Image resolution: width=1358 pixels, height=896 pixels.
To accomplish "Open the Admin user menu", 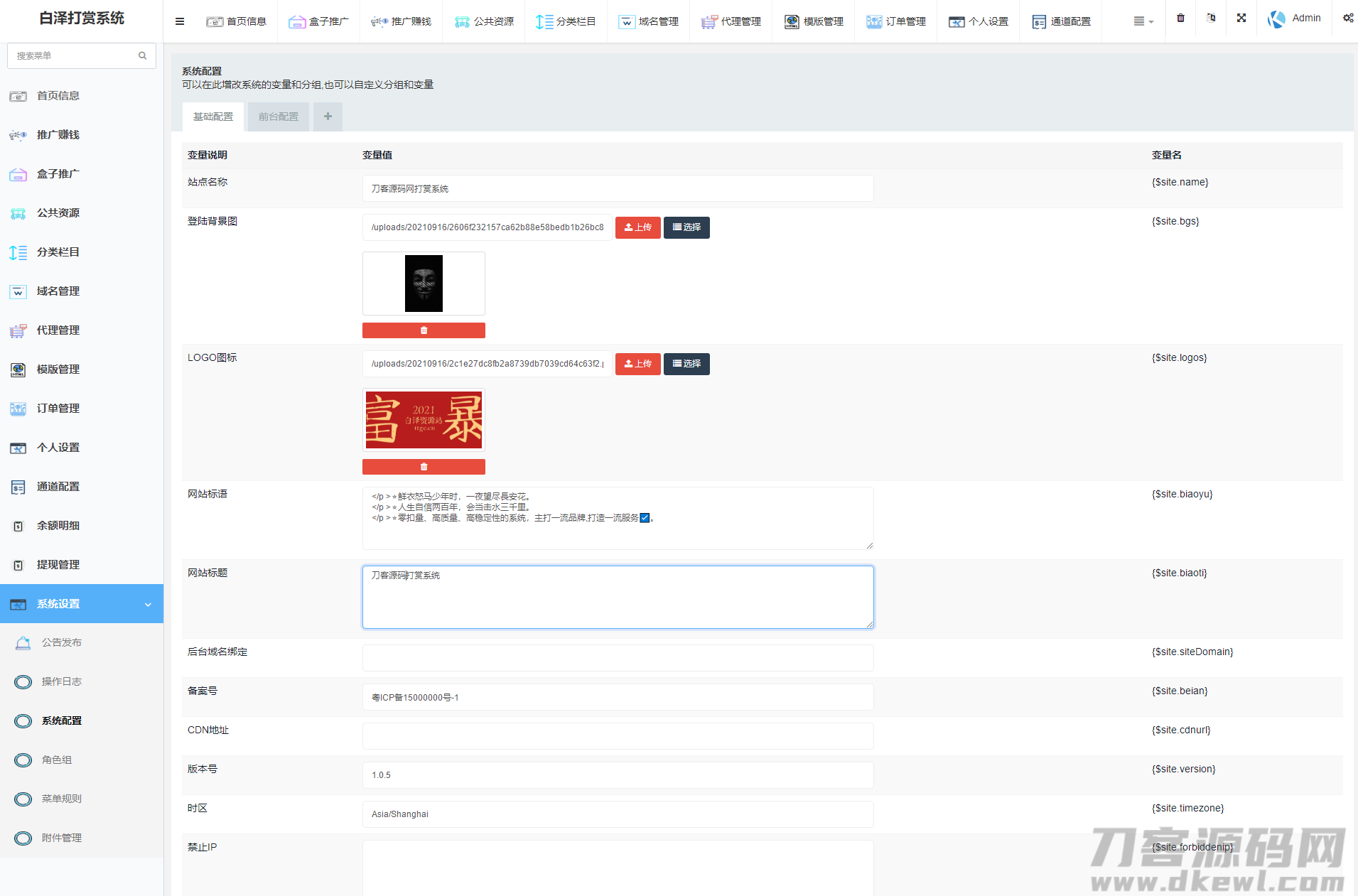I will point(1295,18).
